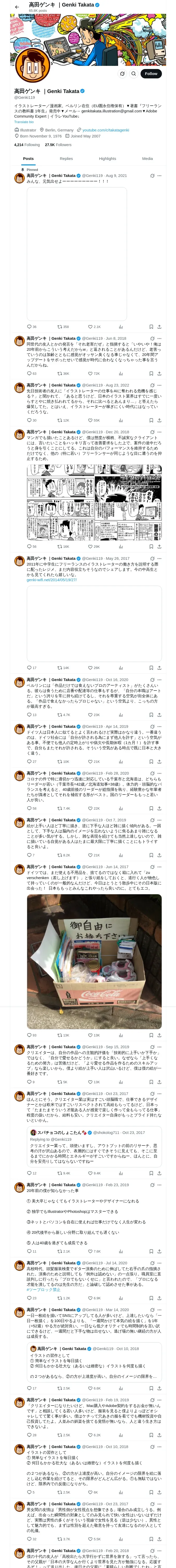This screenshot has width=176, height=1568.
Task: Bookmark the Jun 8, 2018 post
Action: (x=151, y=373)
